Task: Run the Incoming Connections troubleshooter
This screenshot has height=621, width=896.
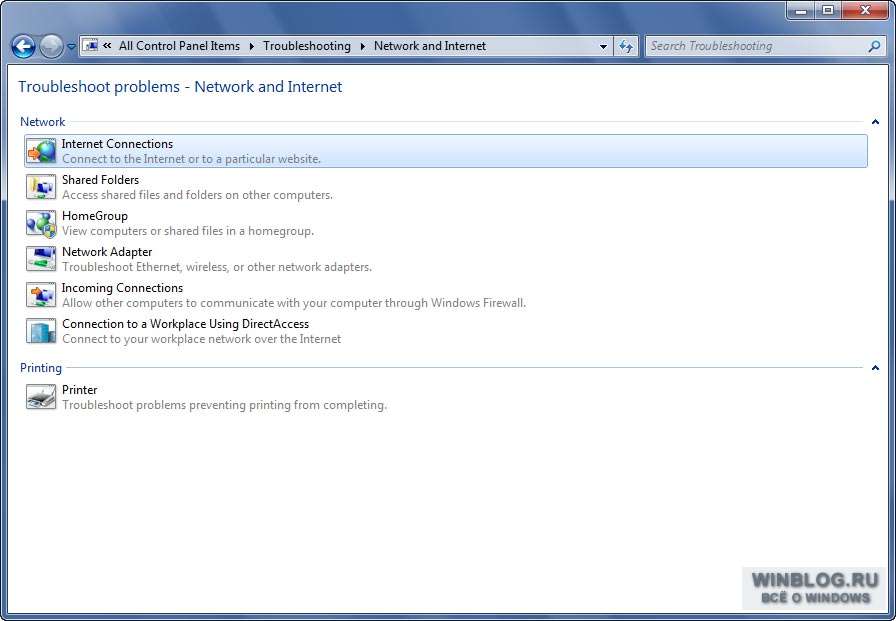Action: click(446, 295)
